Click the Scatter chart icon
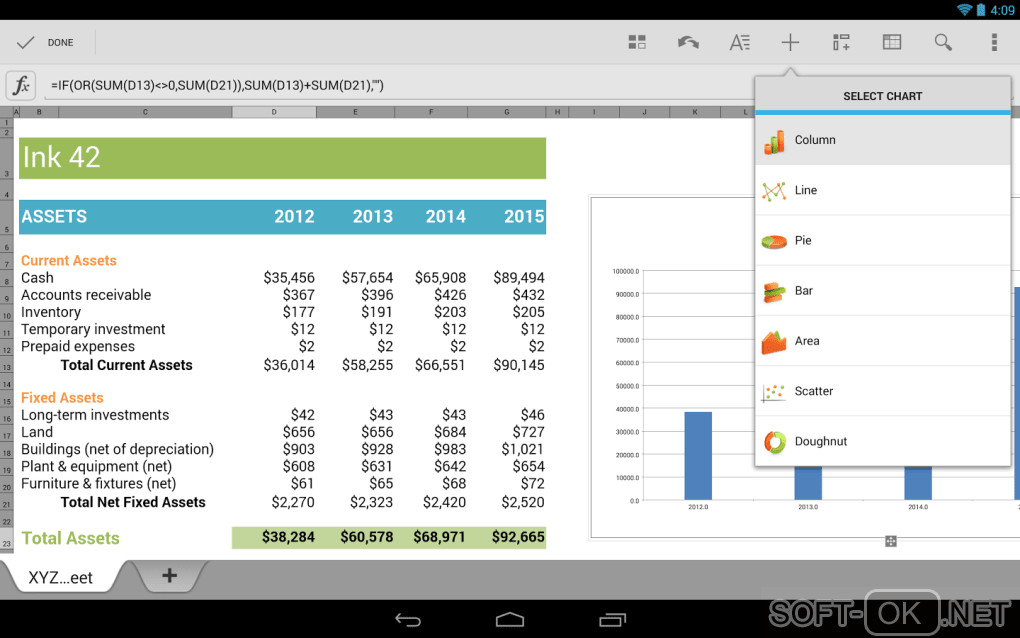 click(x=774, y=392)
